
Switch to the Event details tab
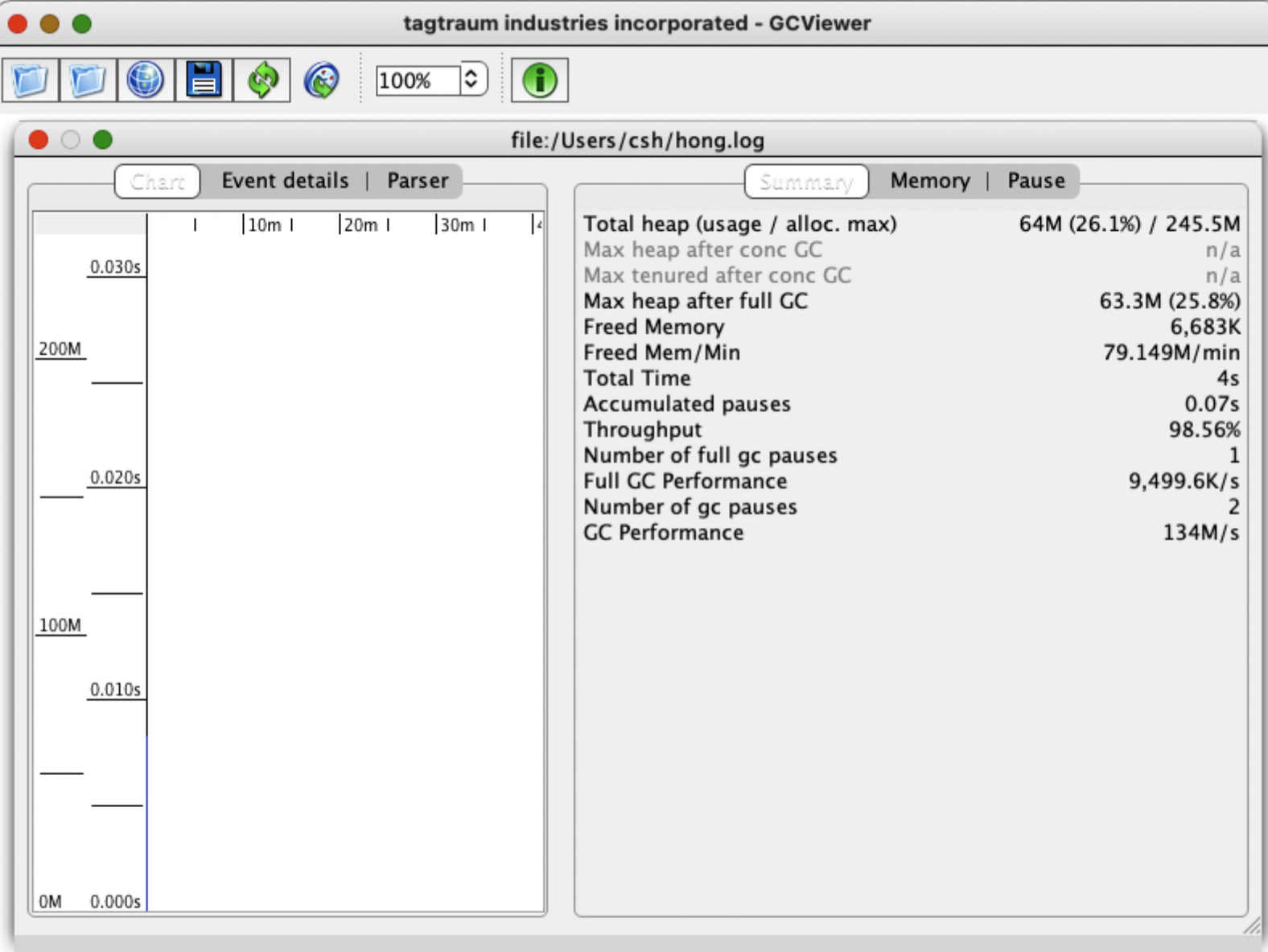pos(285,180)
